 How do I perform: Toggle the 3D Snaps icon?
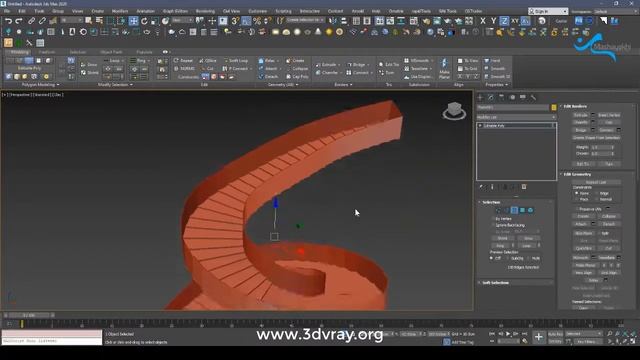236,20
